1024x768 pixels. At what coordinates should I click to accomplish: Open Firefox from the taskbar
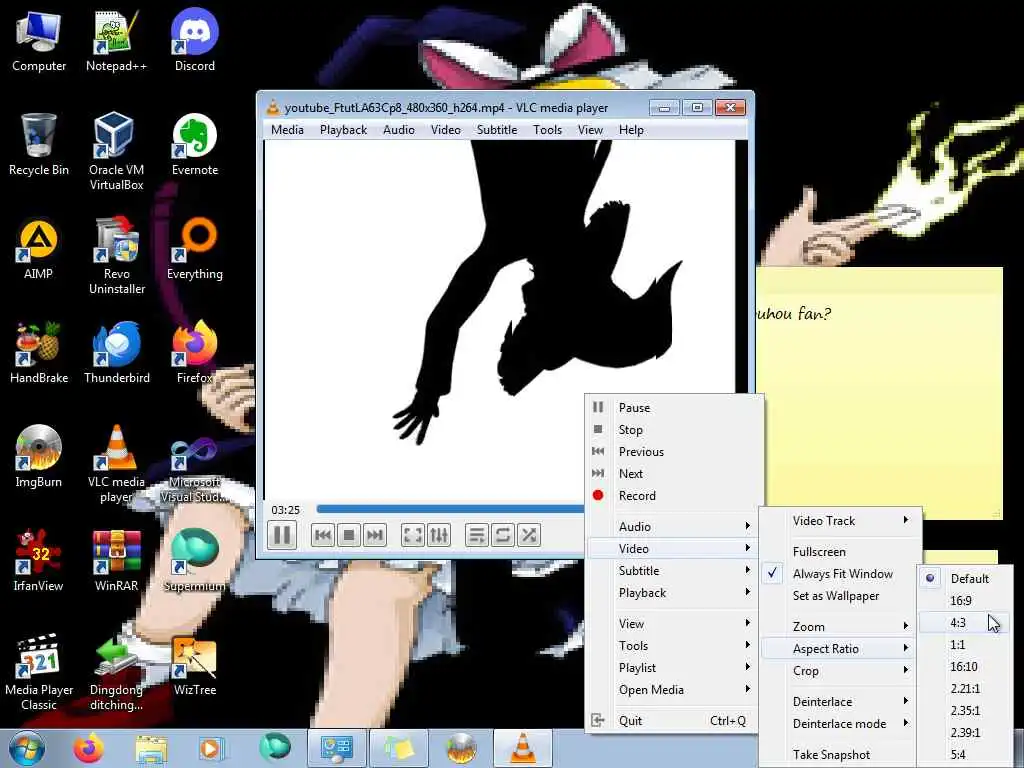[88, 748]
